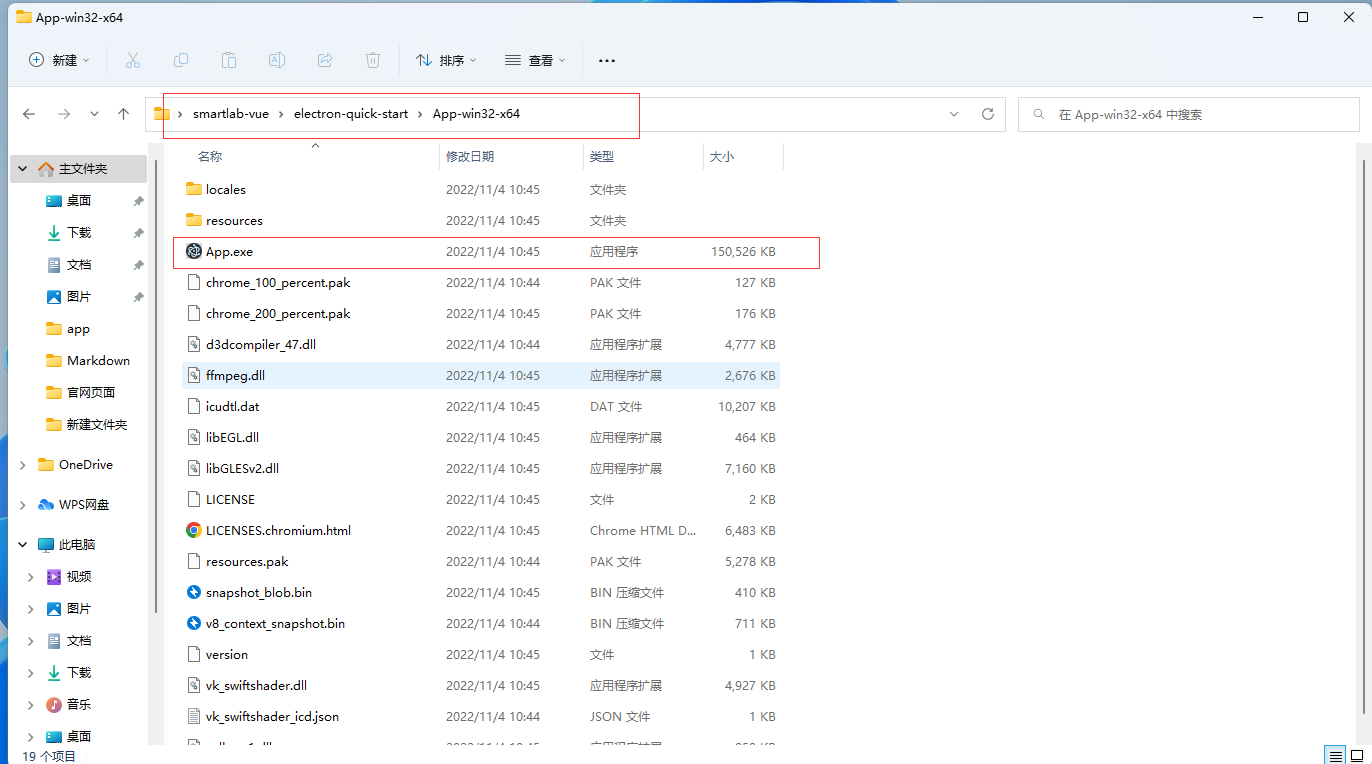This screenshot has height=764, width=1372.
Task: Sort by the 名称 column header
Action: [x=210, y=157]
